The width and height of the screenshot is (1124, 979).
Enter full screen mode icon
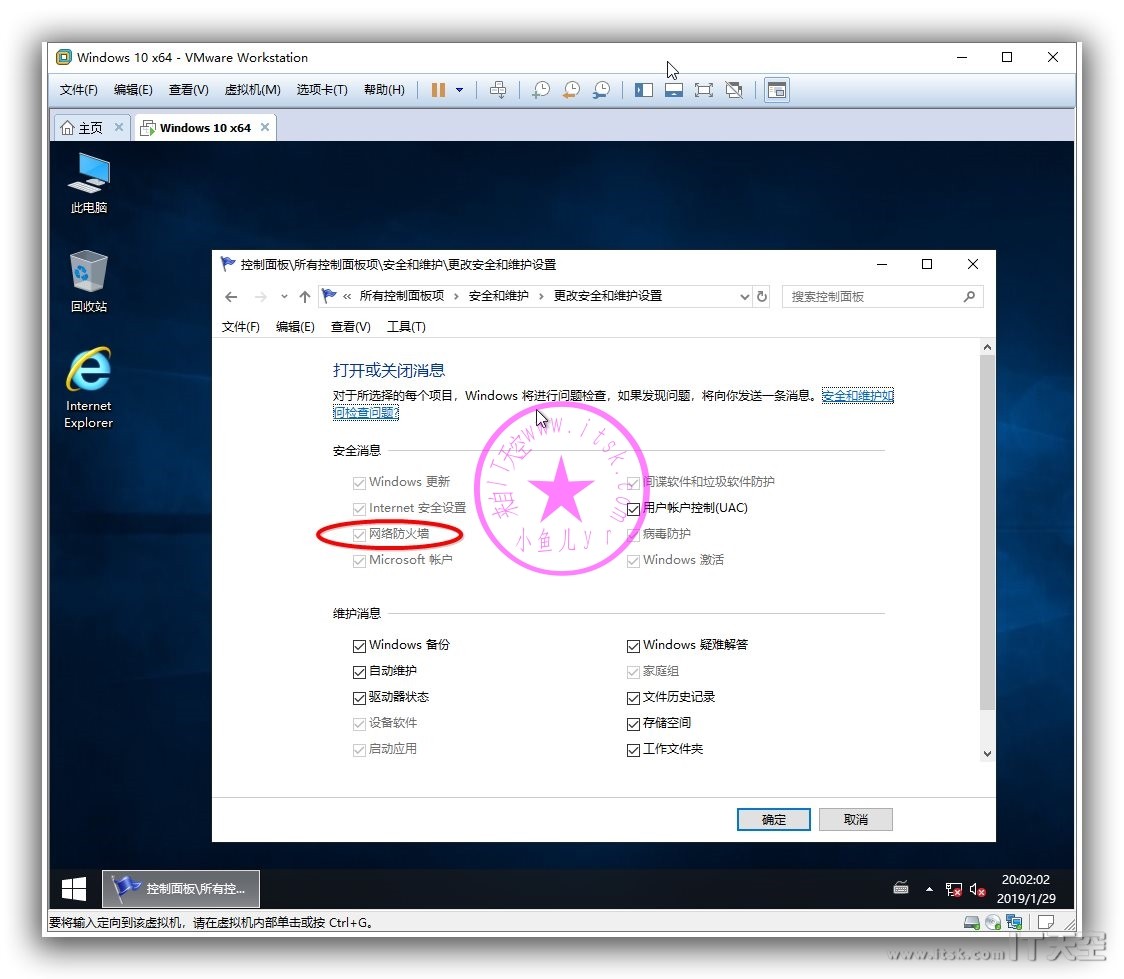point(704,90)
